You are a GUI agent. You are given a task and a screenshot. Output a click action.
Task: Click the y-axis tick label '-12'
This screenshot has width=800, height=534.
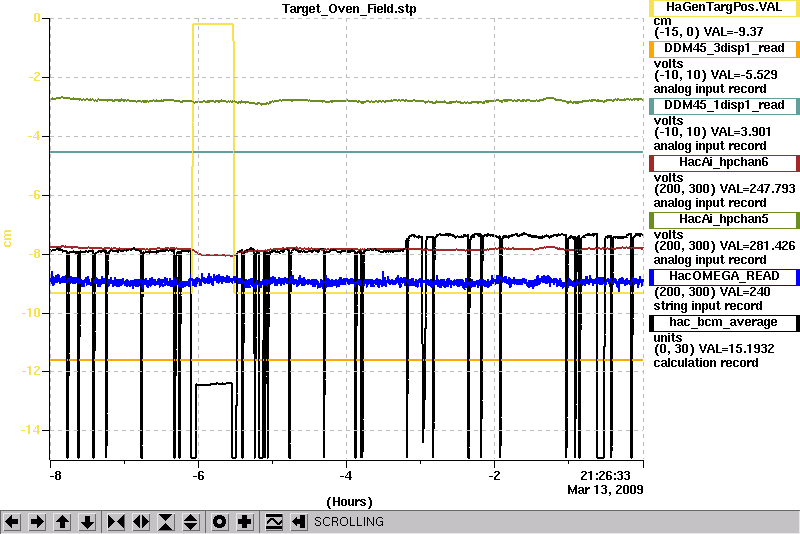coord(30,371)
